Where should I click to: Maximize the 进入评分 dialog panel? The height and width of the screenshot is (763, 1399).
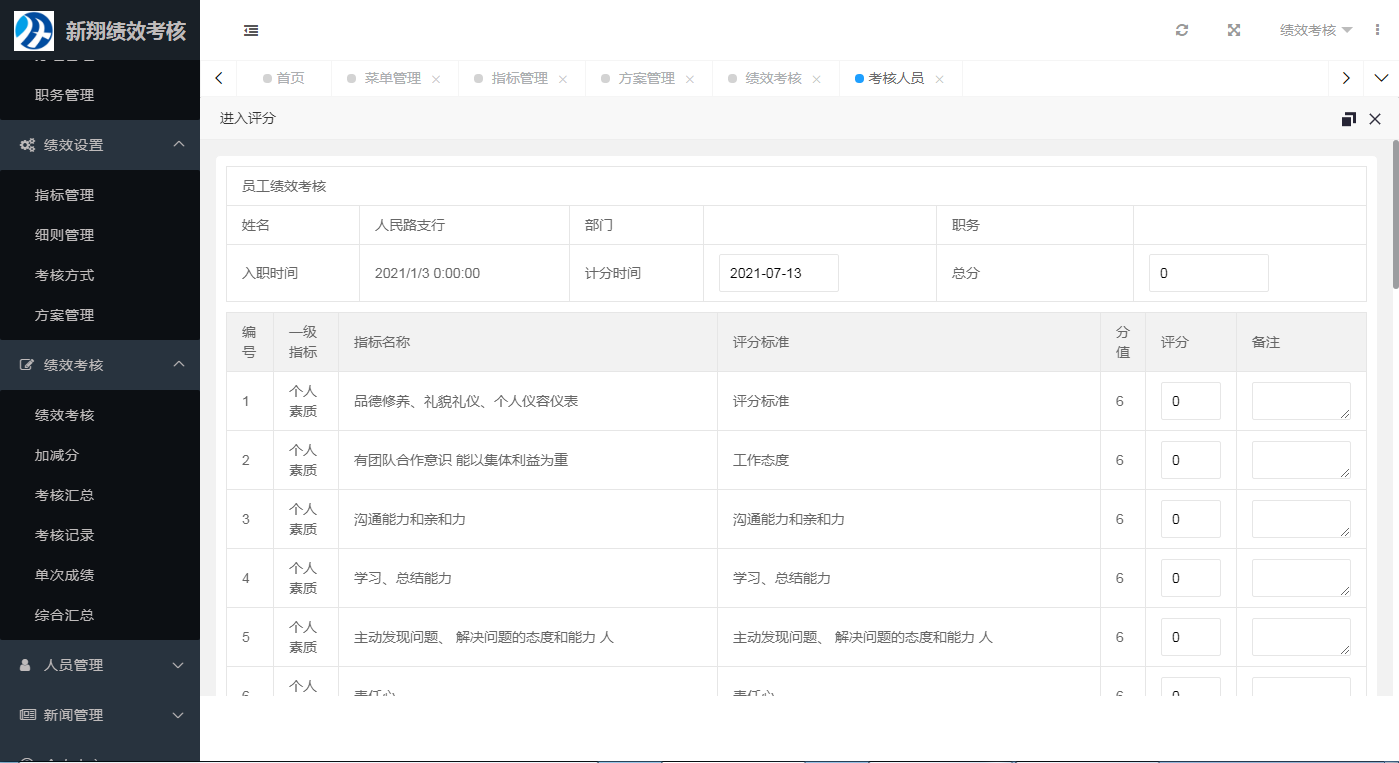[1348, 119]
